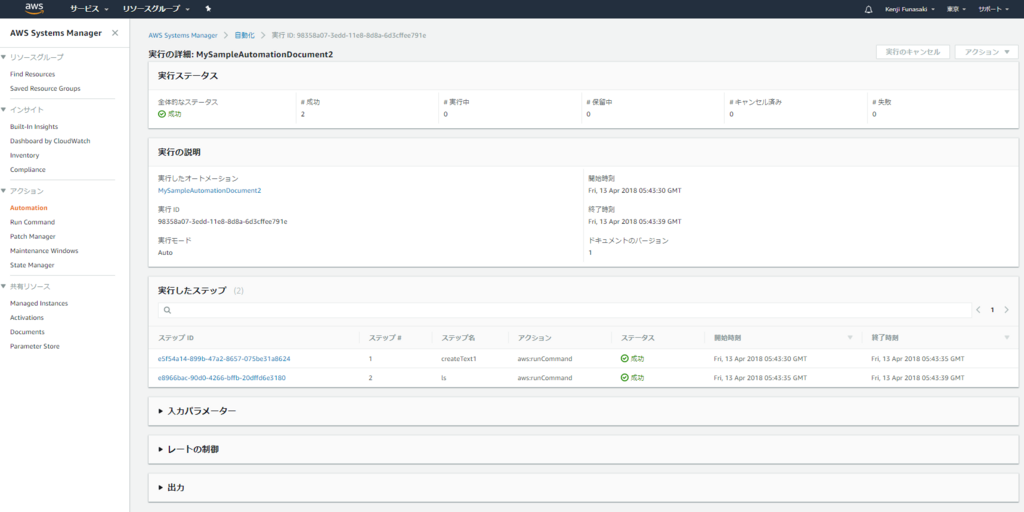Open Managed Instances in the sidebar
The image size is (1024, 512).
pos(39,304)
